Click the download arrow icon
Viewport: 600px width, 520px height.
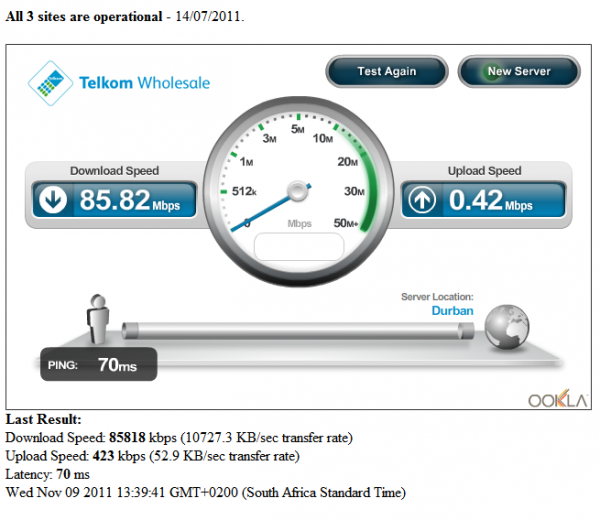click(53, 200)
